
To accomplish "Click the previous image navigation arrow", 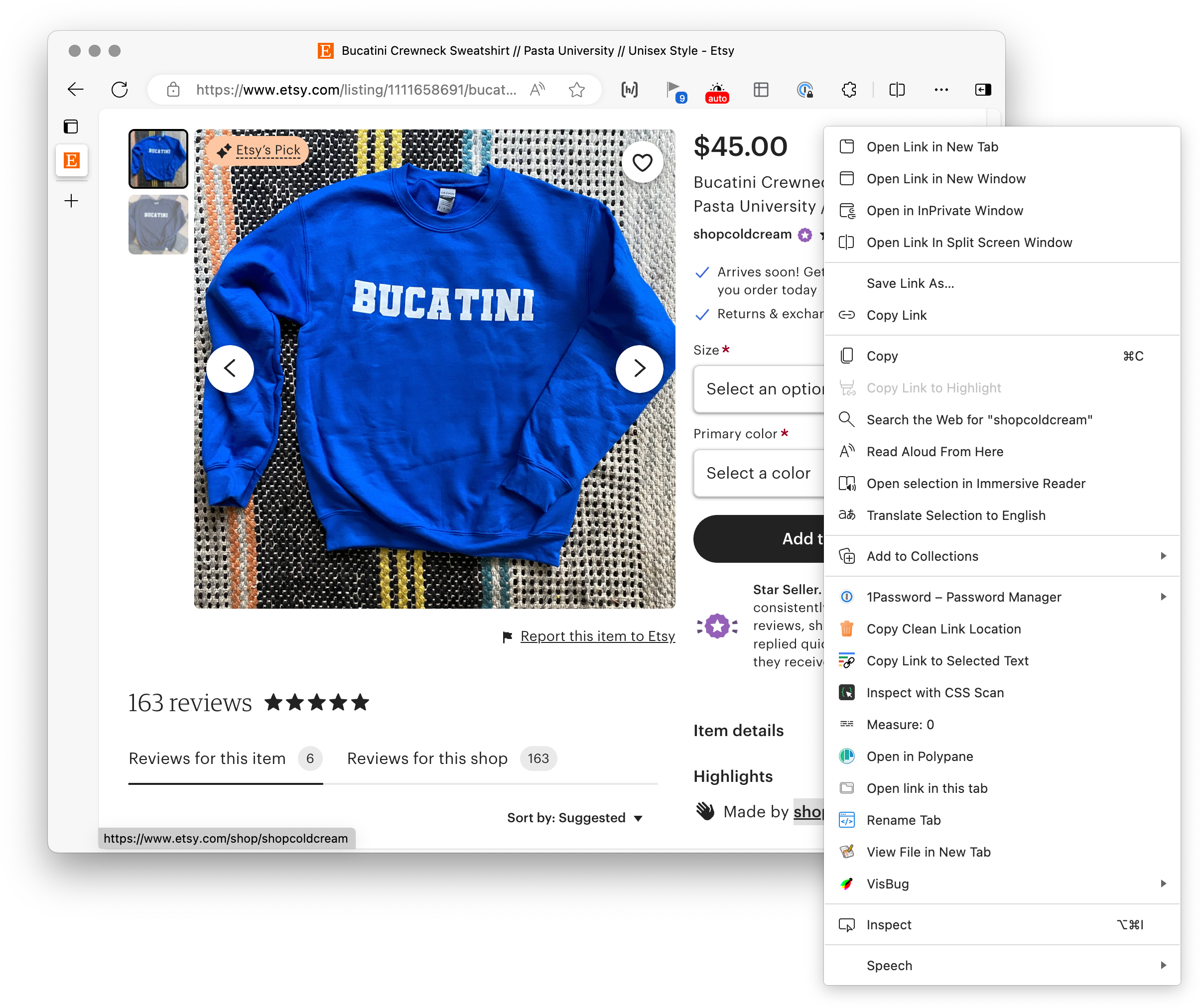I will pos(231,367).
